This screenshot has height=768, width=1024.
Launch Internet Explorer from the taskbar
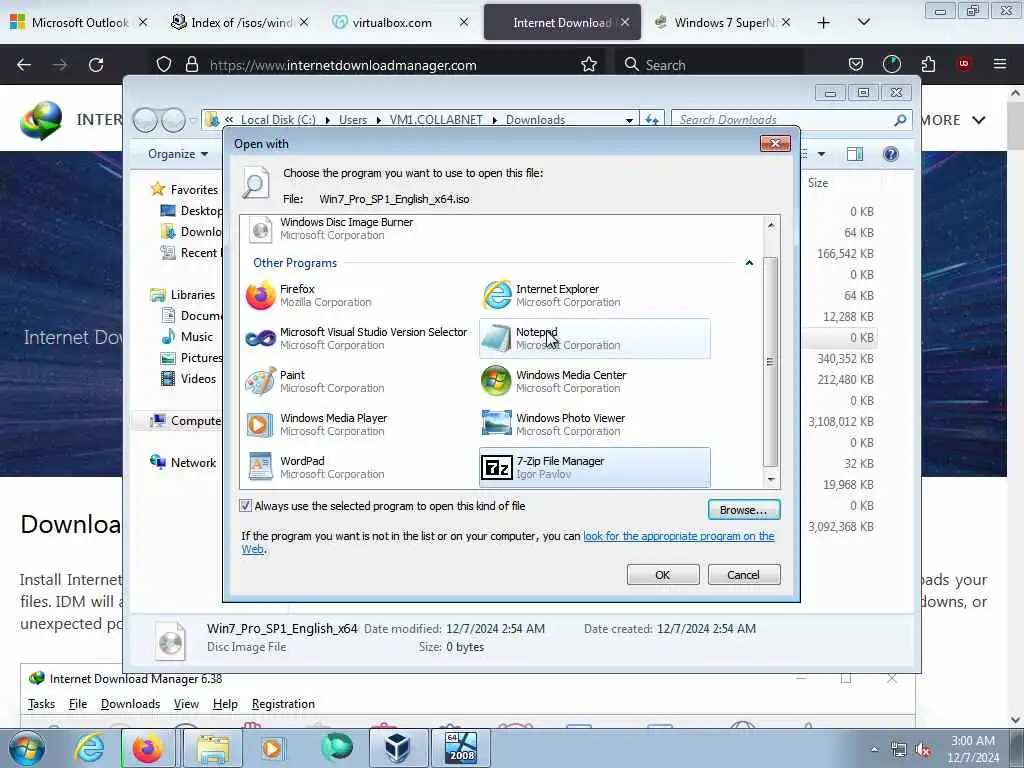[x=89, y=748]
